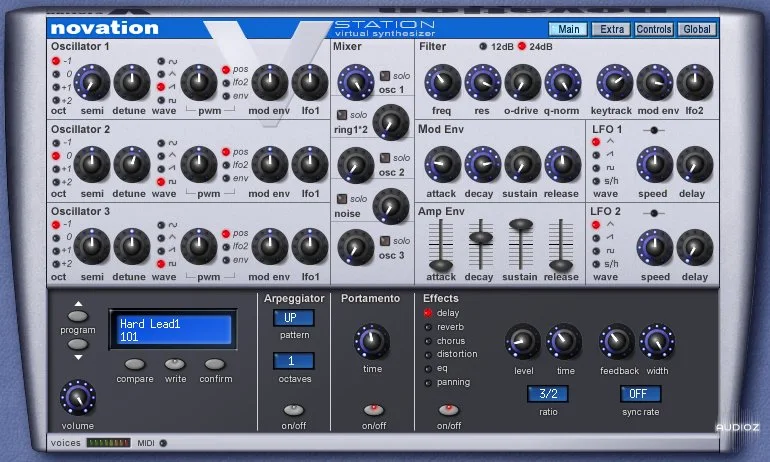Click the Mixer osc 1 level knob
The image size is (770, 462).
tap(356, 82)
